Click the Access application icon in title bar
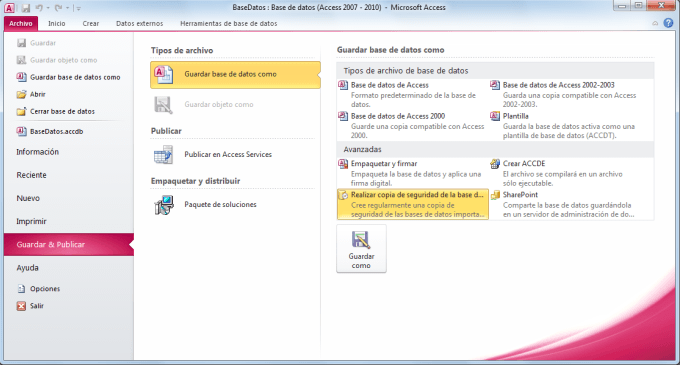 9,7
